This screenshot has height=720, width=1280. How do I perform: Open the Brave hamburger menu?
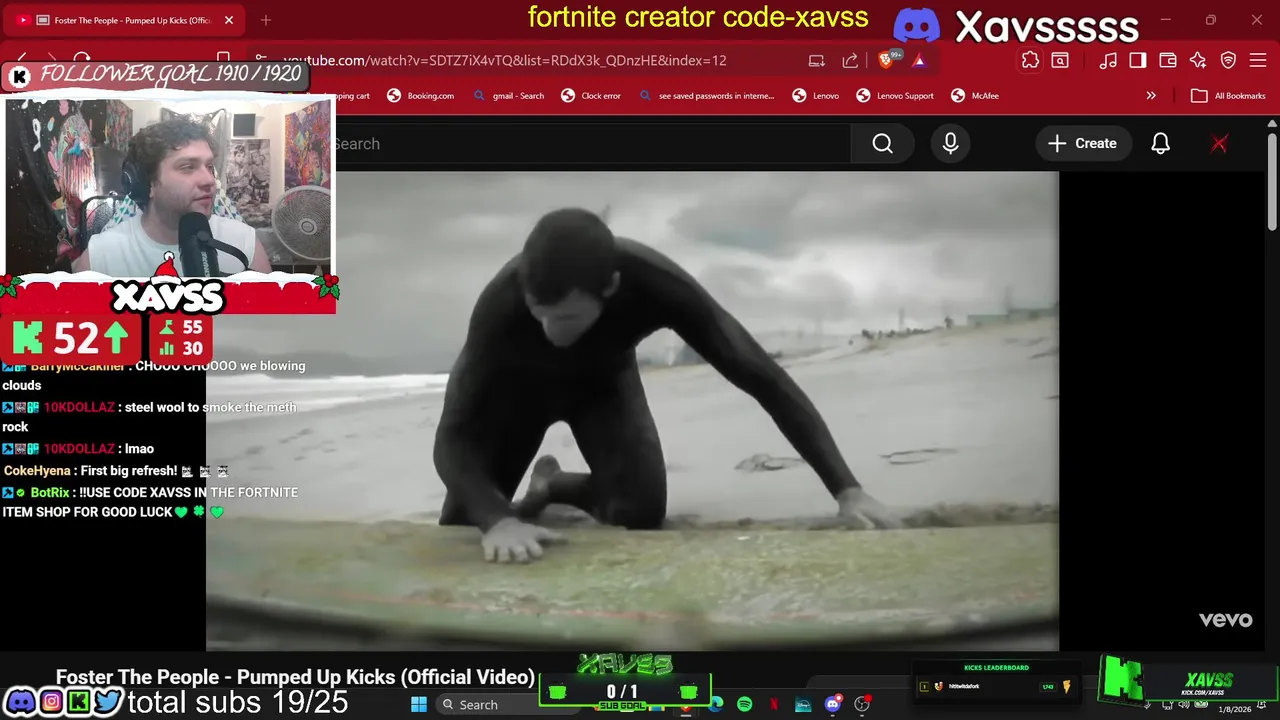pos(1258,60)
